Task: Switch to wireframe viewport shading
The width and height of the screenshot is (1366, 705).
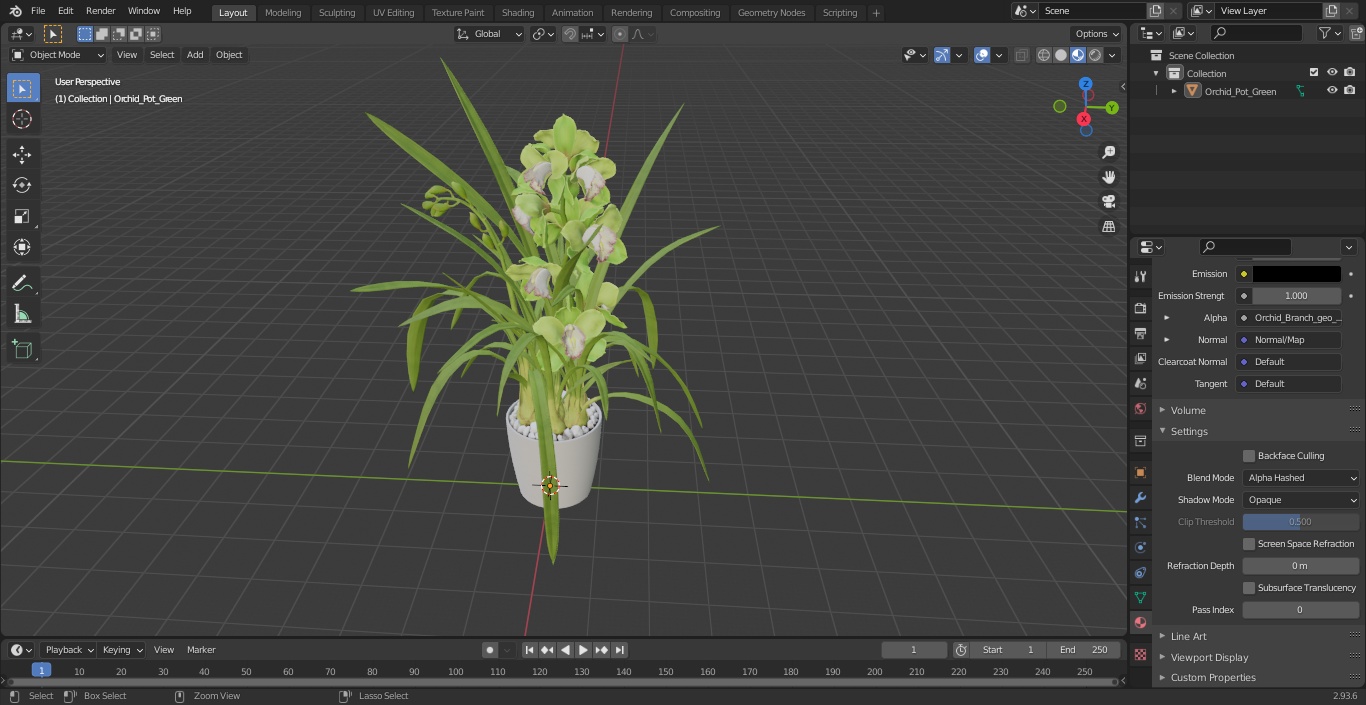Action: click(1044, 55)
